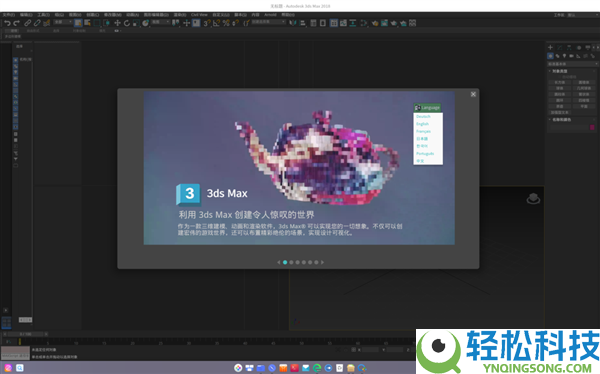
Task: Open the Curve Editor
Action: pos(343,23)
